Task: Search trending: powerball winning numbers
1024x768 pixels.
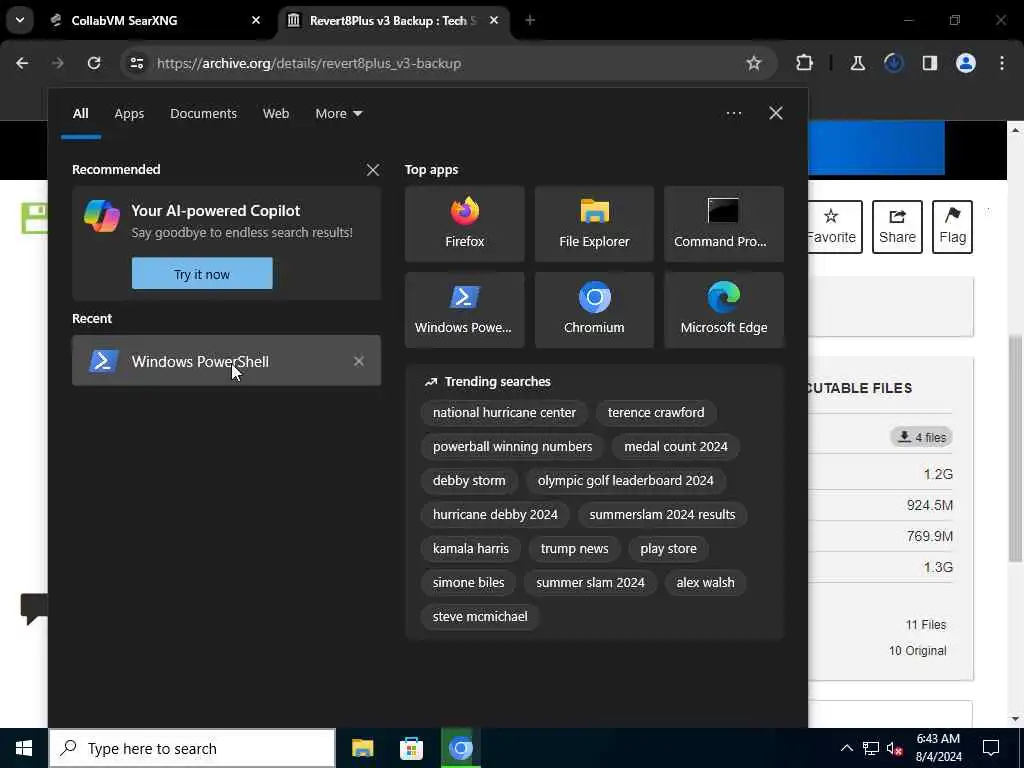Action: [x=512, y=447]
